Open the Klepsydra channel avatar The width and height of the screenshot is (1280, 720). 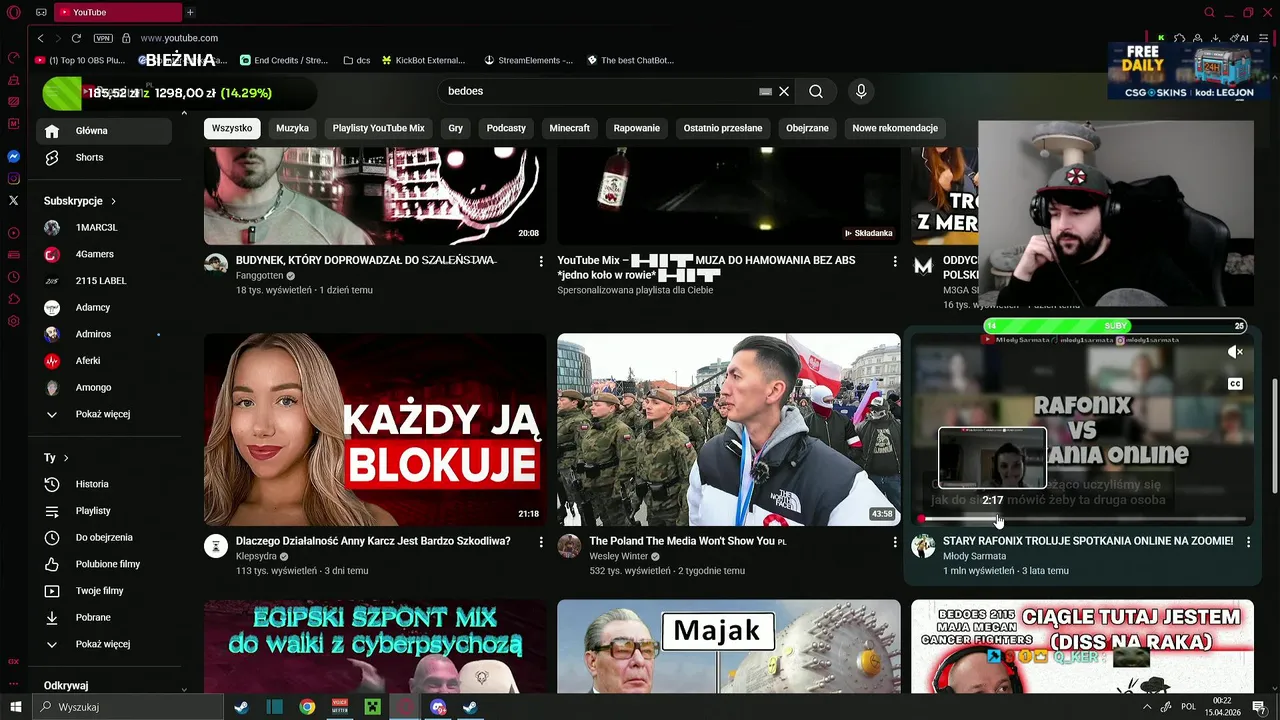216,546
